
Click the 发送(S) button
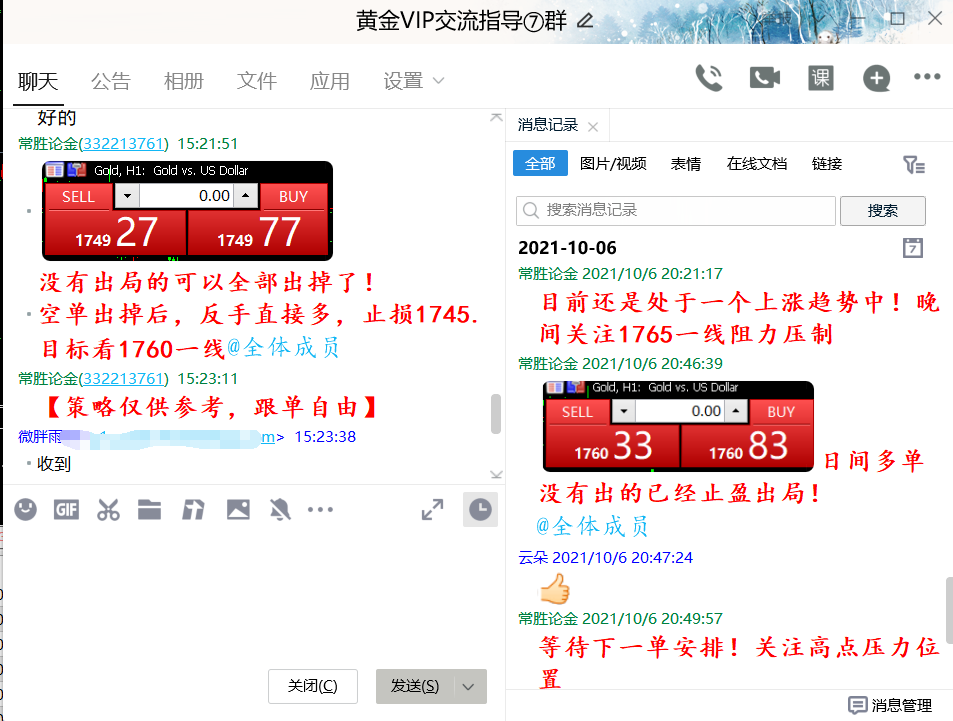pos(415,686)
